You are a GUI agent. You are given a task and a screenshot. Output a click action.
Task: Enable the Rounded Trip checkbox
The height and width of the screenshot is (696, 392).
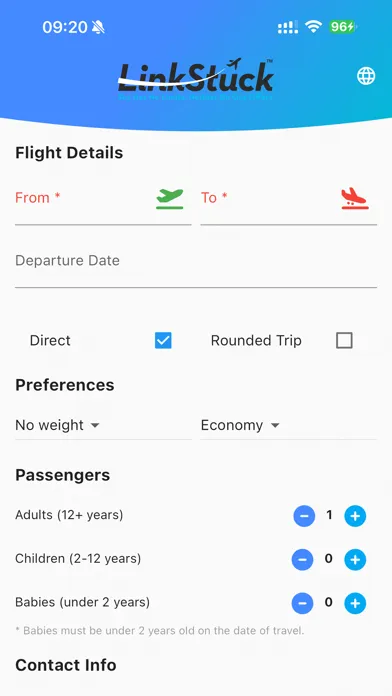[x=344, y=340]
